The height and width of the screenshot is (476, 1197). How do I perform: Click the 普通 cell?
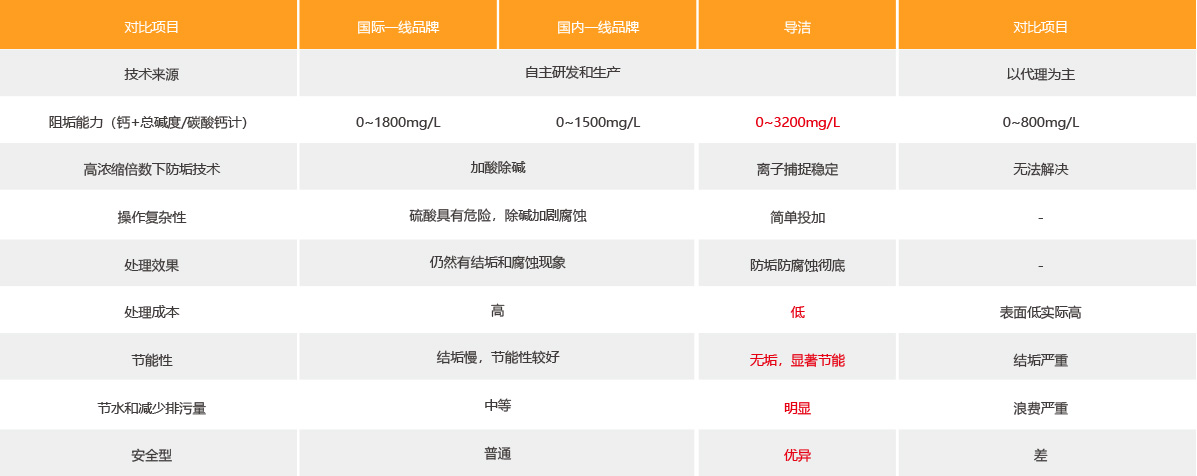pos(498,453)
